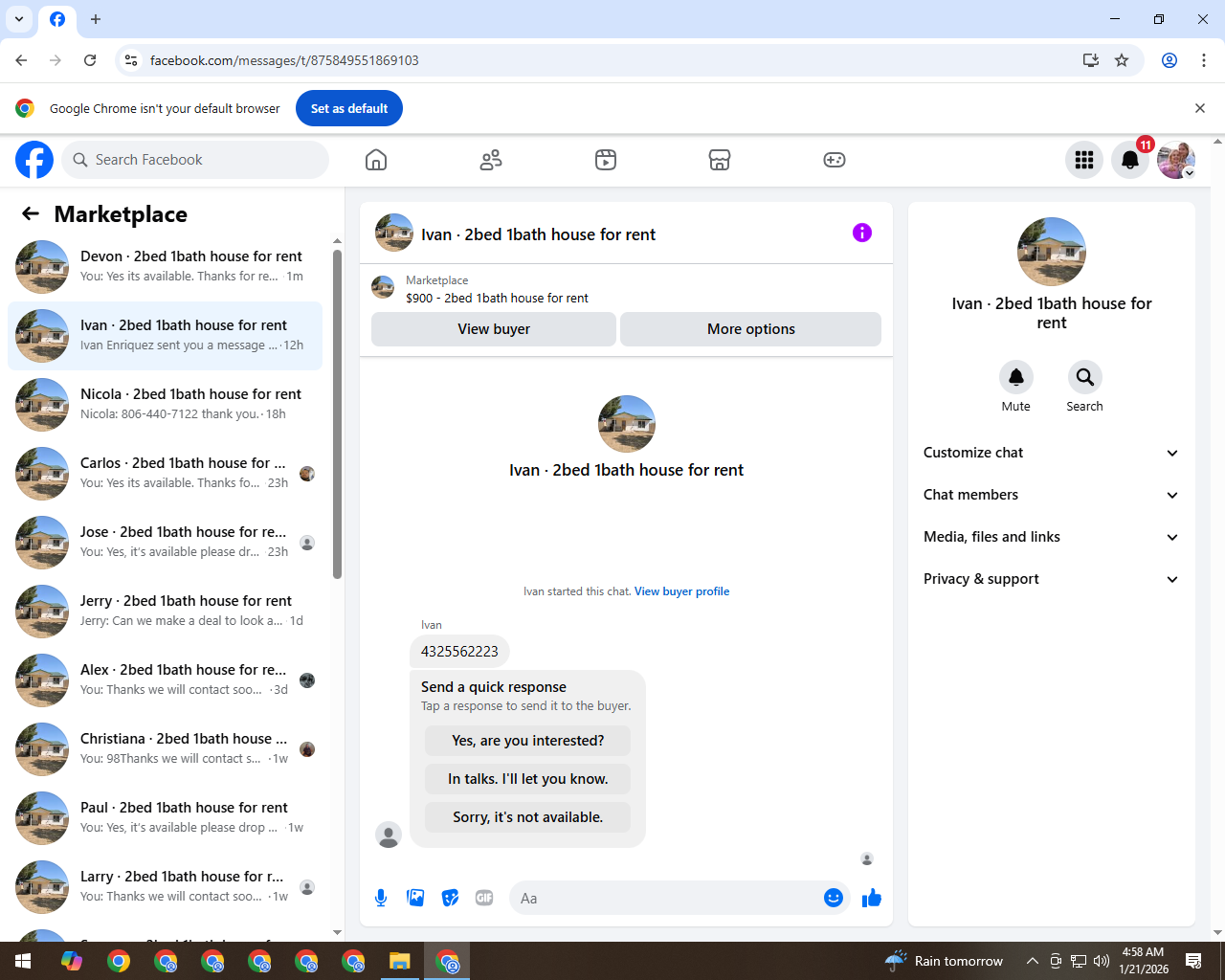Open the Rain tomorrow weather widget

tap(945, 961)
